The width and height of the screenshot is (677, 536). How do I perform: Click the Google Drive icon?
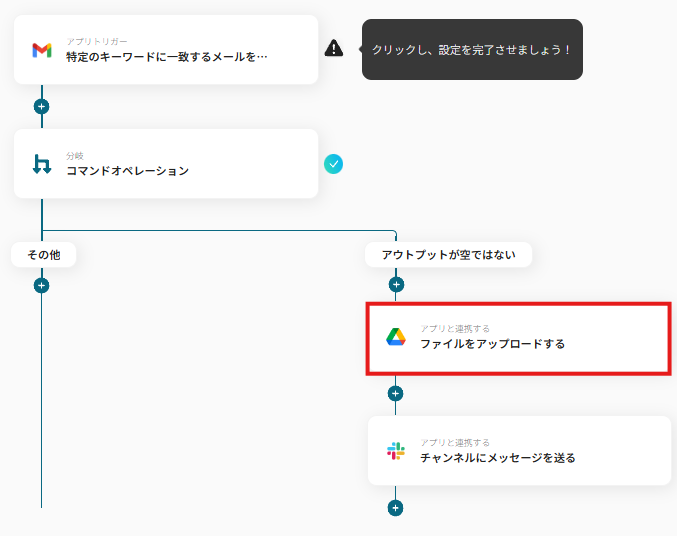tap(395, 337)
